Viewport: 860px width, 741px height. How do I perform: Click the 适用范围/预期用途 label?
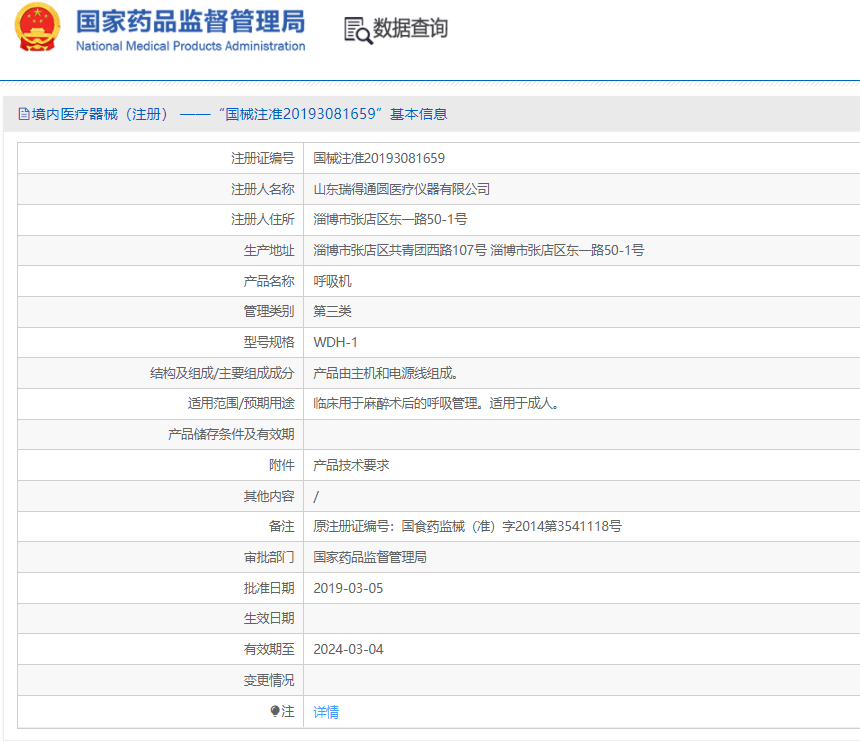coord(241,403)
